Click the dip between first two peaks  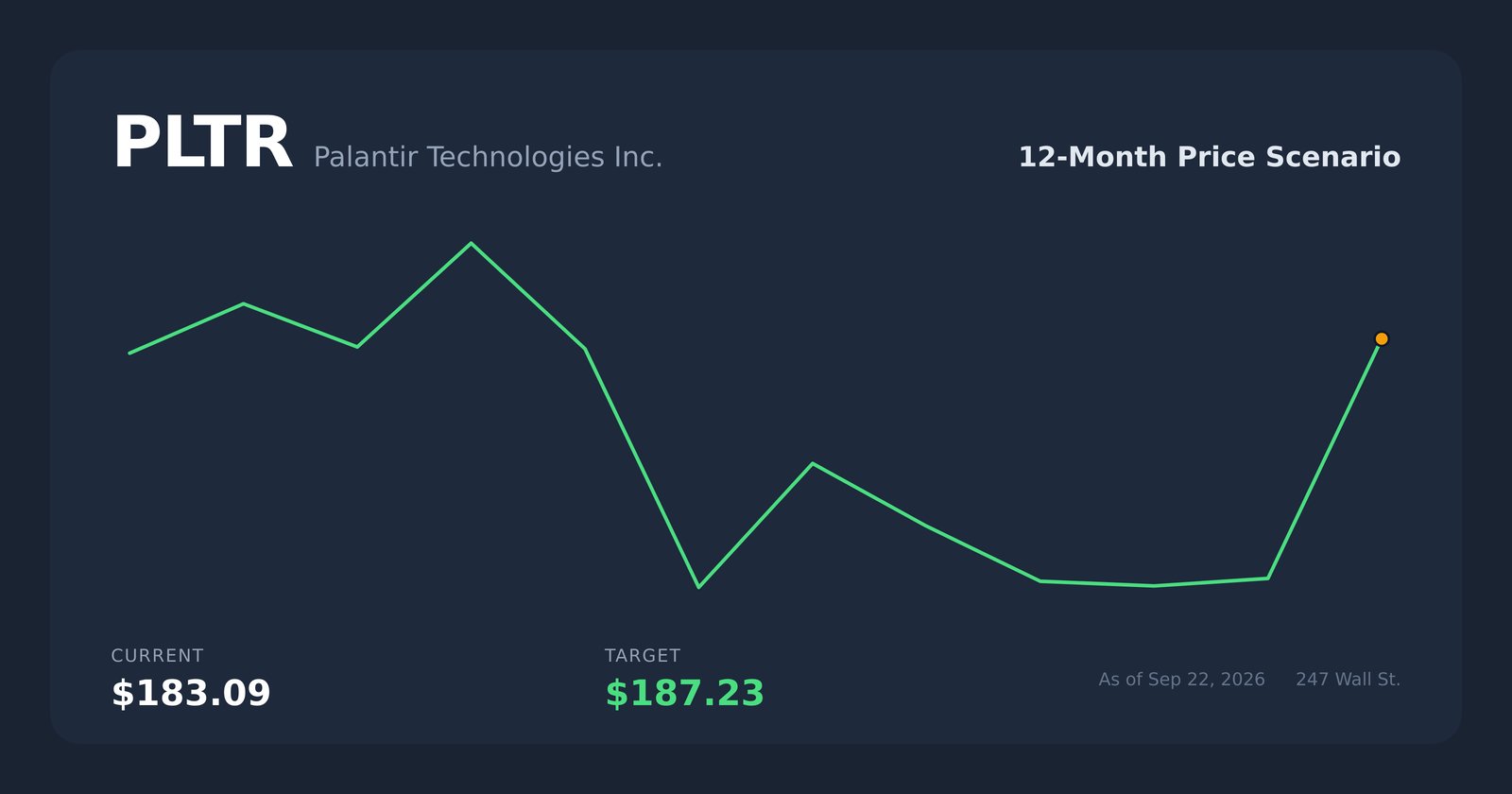pyautogui.click(x=357, y=347)
